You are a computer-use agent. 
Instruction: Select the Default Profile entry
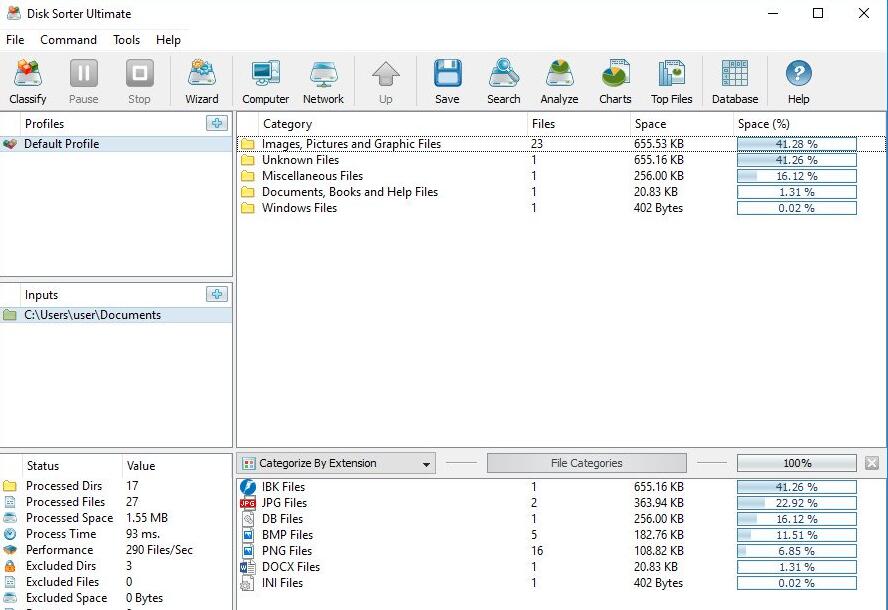coord(116,144)
